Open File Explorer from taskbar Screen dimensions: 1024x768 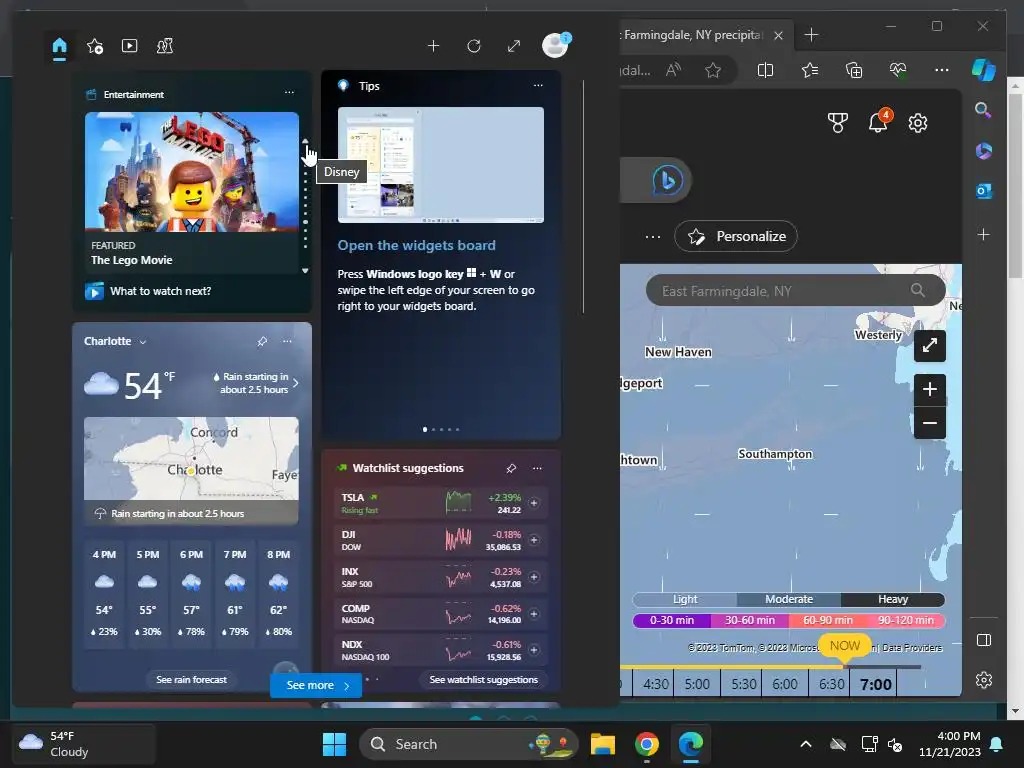(x=602, y=744)
